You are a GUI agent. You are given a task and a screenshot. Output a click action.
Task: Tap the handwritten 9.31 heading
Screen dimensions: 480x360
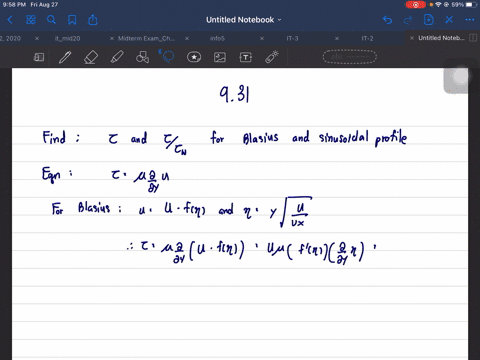(x=234, y=94)
